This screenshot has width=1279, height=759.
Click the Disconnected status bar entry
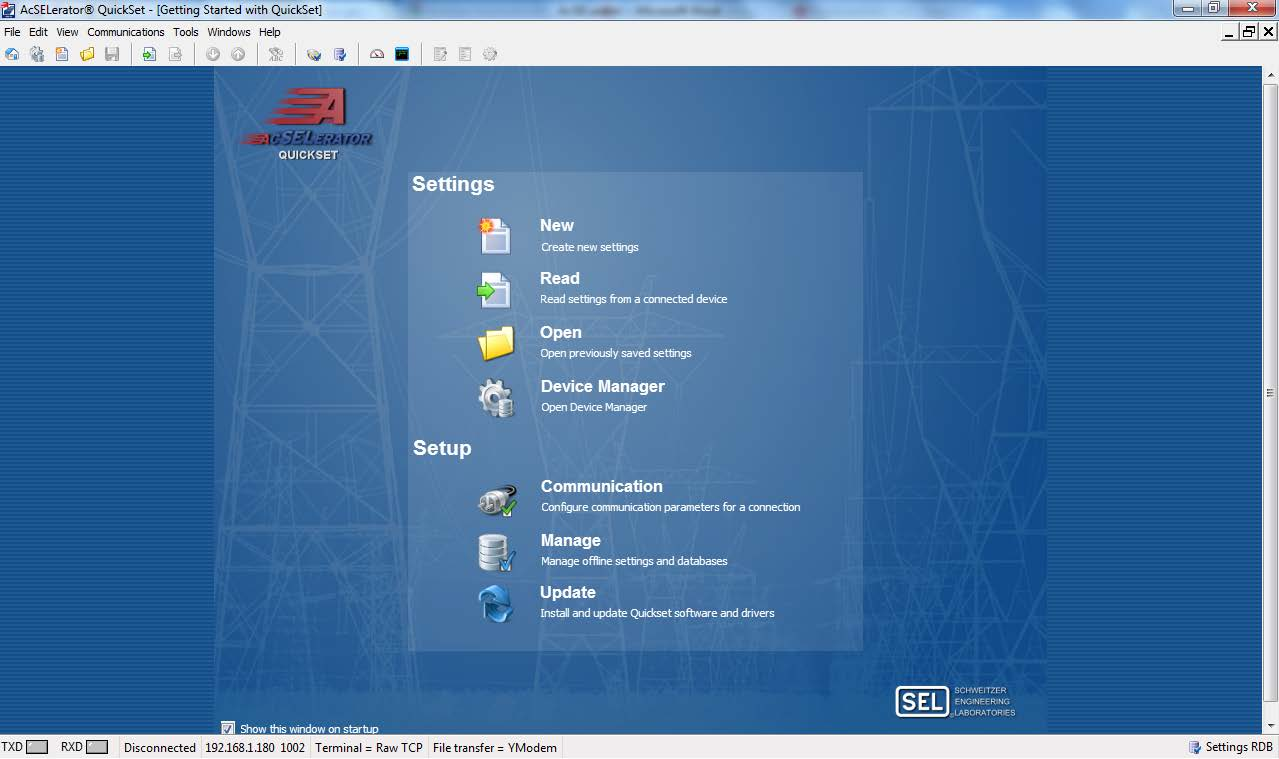coord(160,747)
